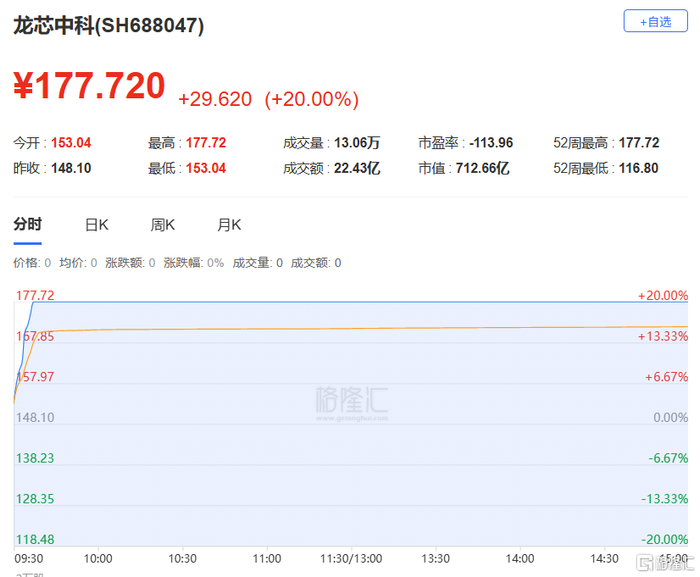Click y-axis label 128.35

pos(35,499)
